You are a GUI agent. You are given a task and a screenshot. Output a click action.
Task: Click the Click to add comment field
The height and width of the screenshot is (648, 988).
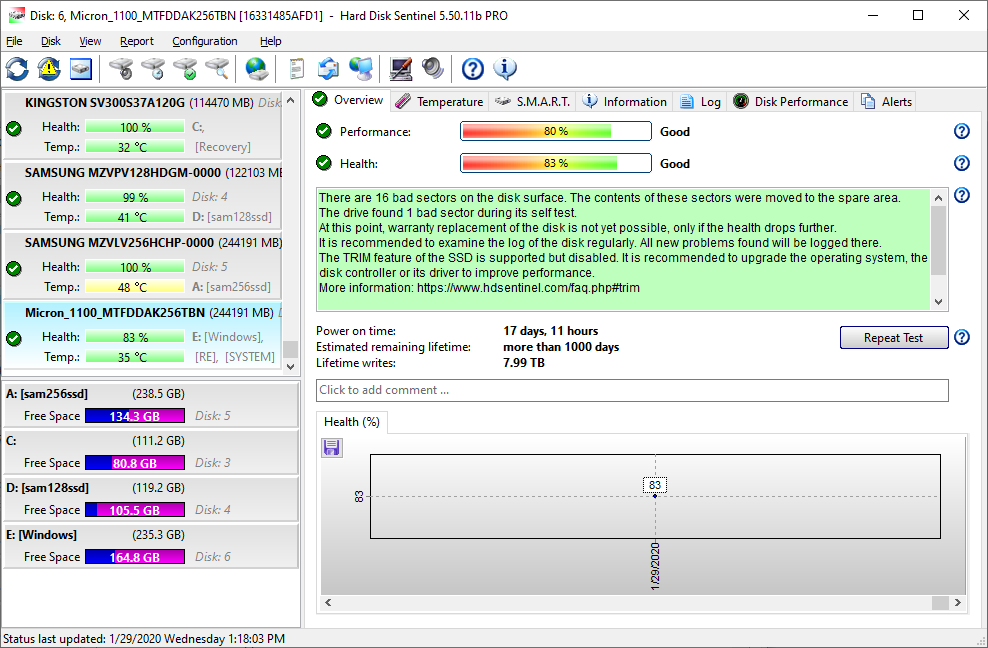click(x=632, y=390)
